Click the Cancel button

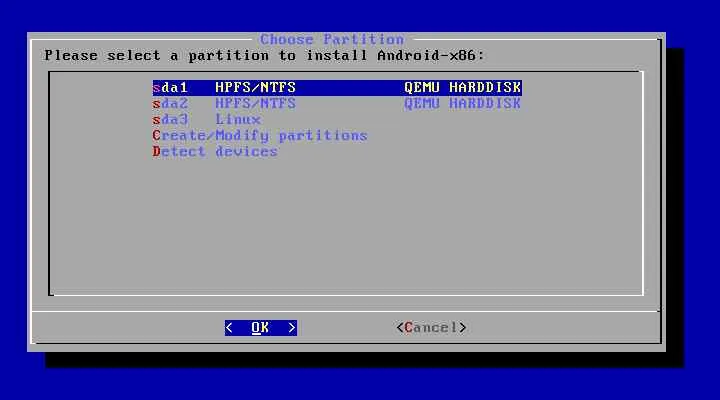431,327
